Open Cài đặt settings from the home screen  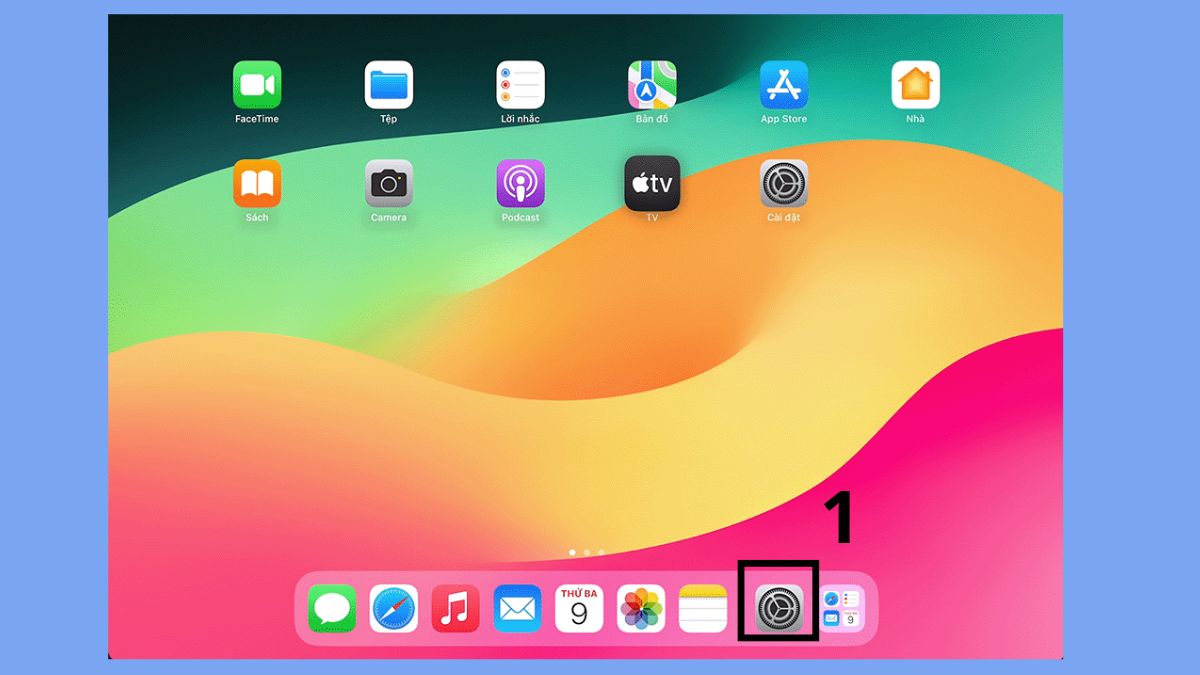[784, 185]
